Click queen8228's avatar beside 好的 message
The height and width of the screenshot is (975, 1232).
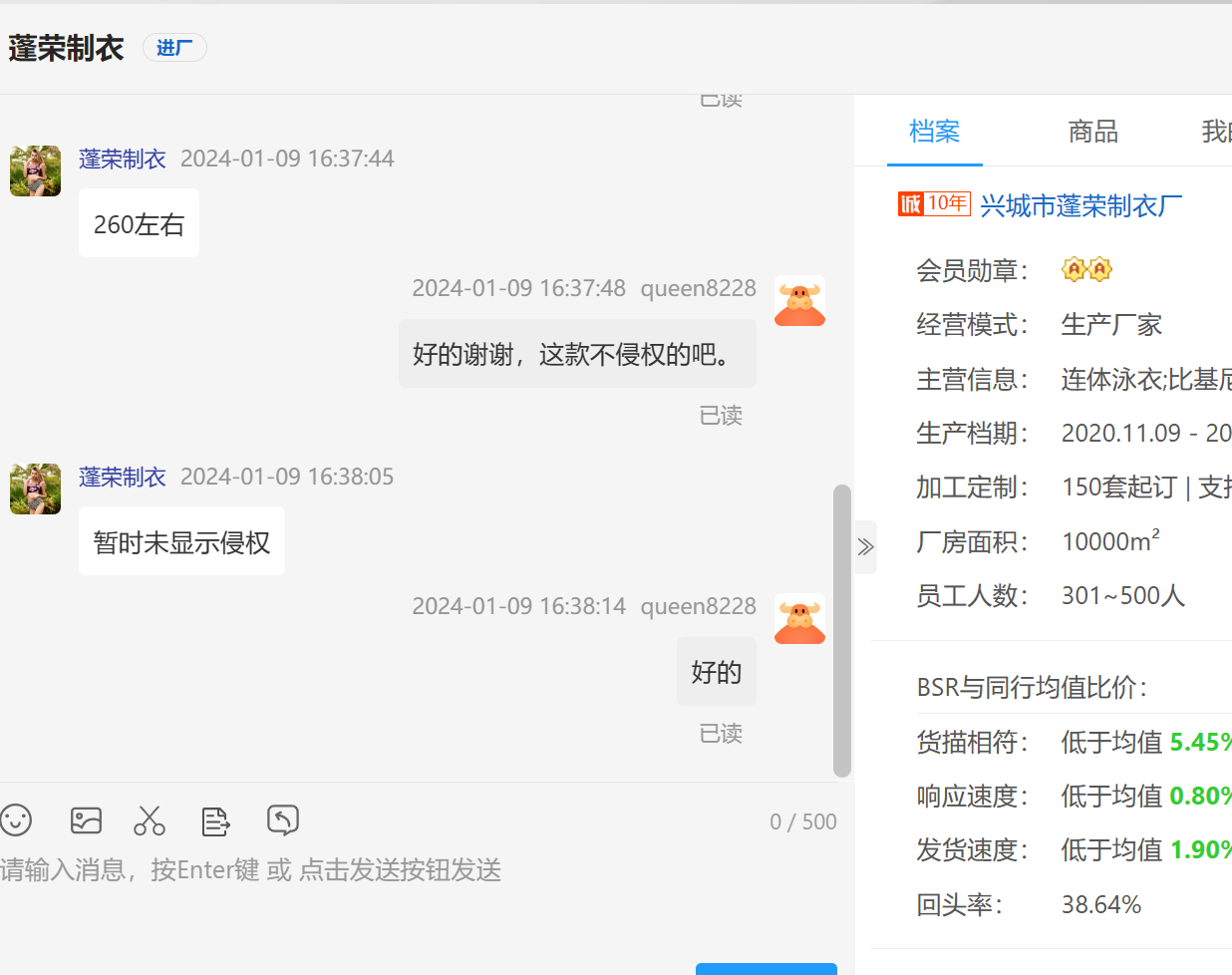click(799, 619)
